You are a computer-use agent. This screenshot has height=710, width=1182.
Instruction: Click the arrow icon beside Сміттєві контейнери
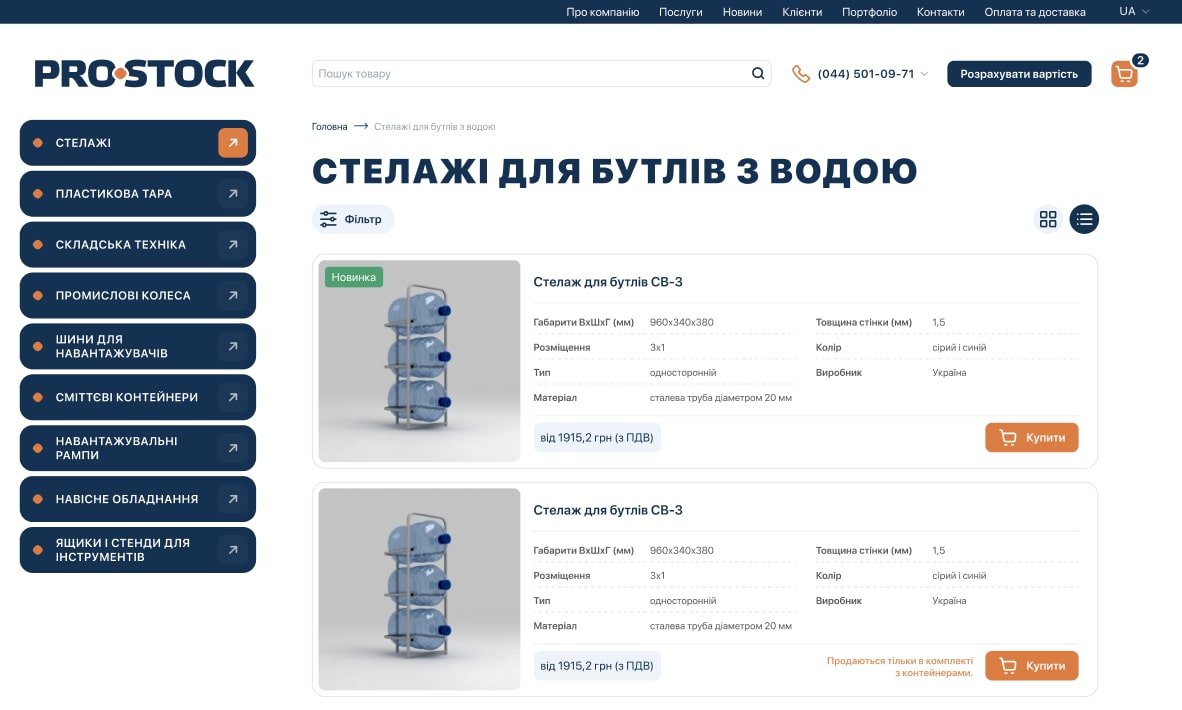[233, 397]
